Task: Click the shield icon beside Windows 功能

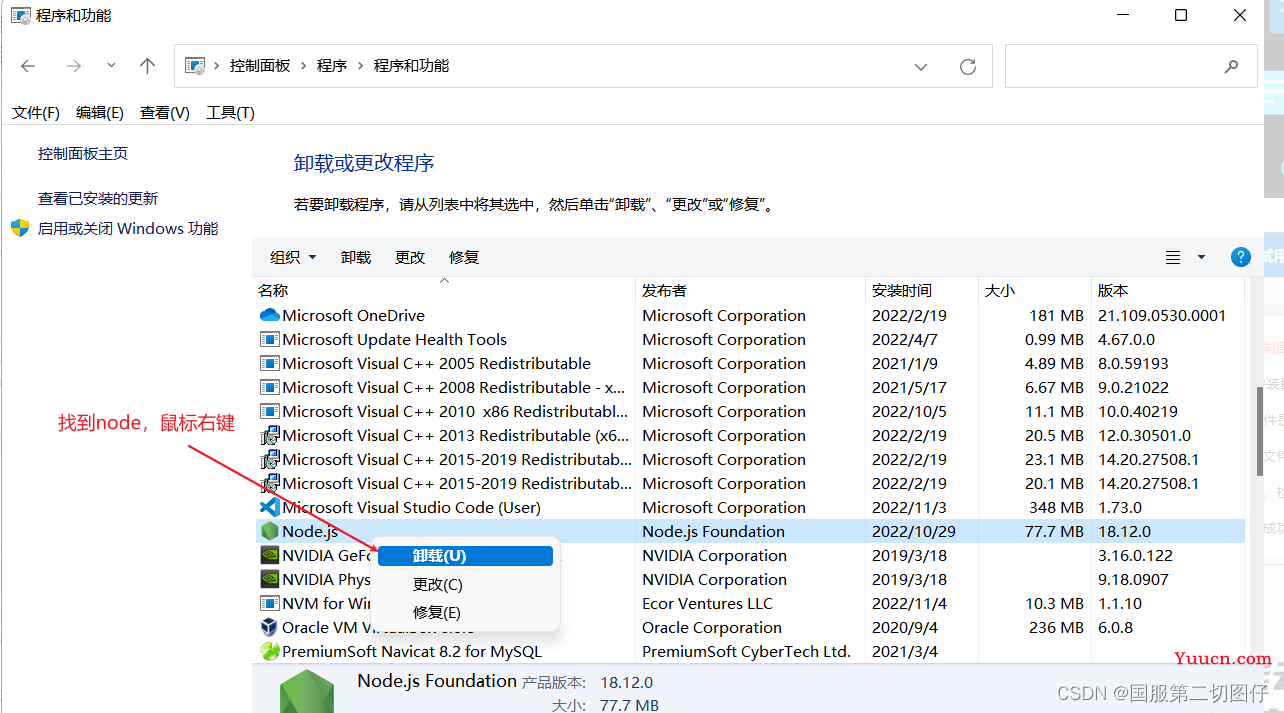Action: point(20,228)
